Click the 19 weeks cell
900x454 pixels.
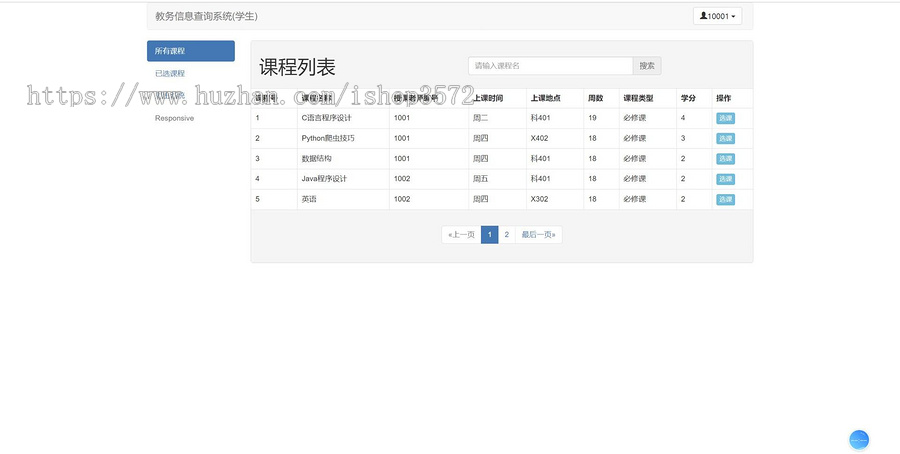[x=592, y=118]
